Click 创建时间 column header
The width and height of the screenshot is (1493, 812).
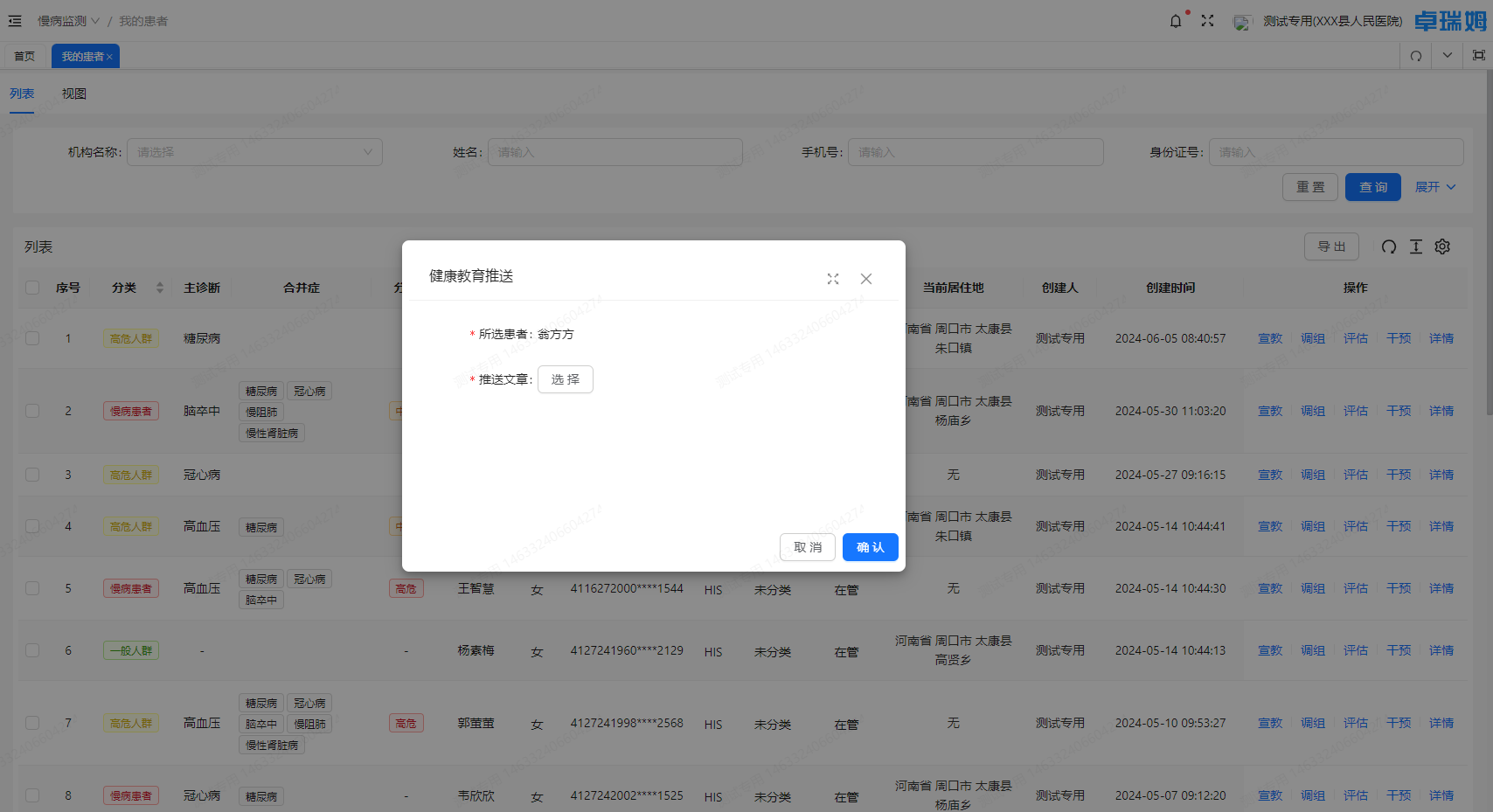click(x=1170, y=288)
